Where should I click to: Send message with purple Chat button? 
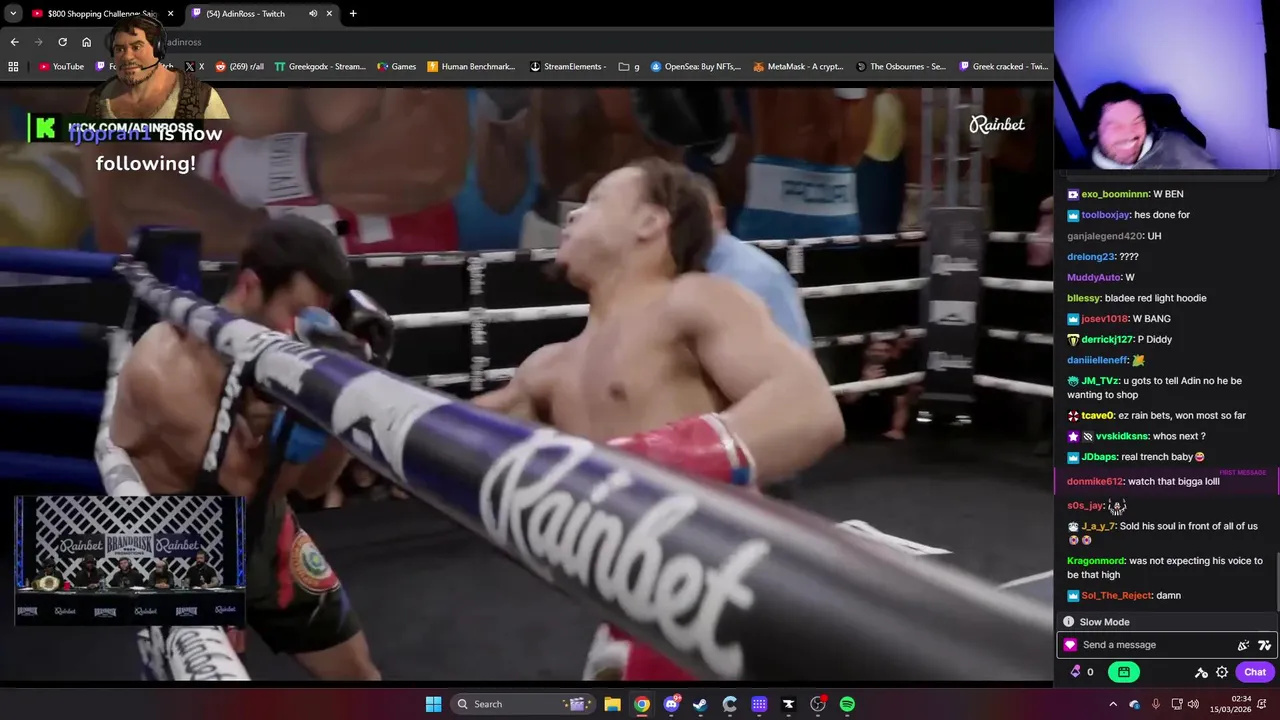1255,672
